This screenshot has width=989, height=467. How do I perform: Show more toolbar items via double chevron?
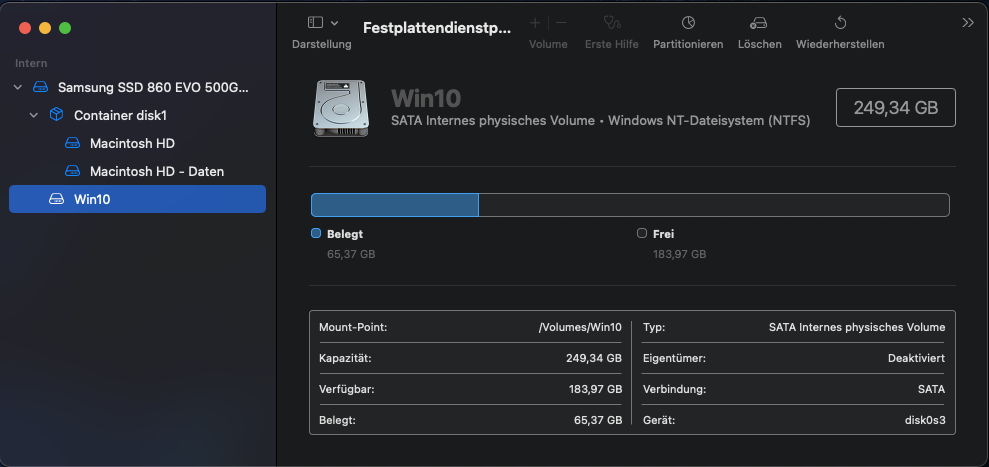968,23
